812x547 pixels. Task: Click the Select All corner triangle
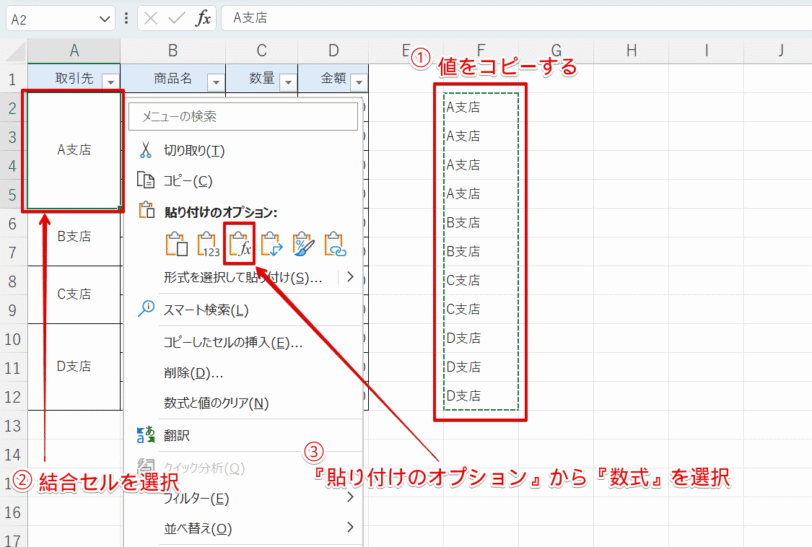click(16, 52)
